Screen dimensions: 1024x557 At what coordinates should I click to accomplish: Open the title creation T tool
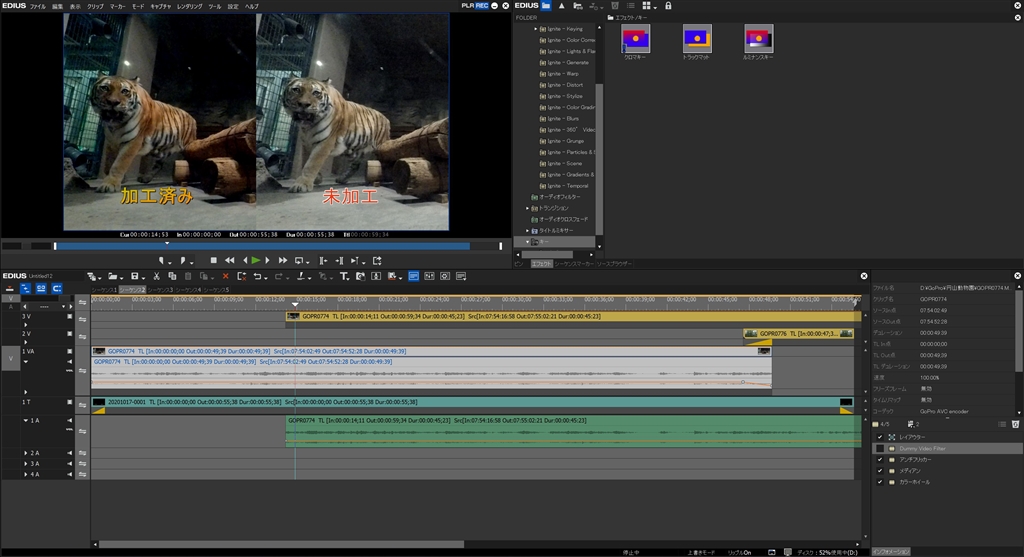click(x=343, y=276)
